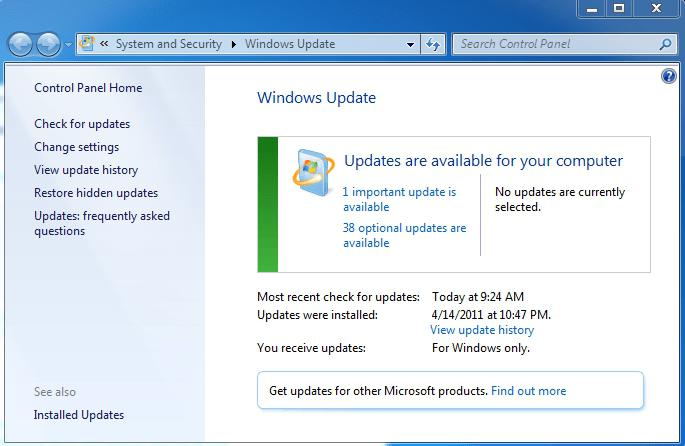Click the Back navigation arrow button
This screenshot has width=685, height=446.
[20, 44]
